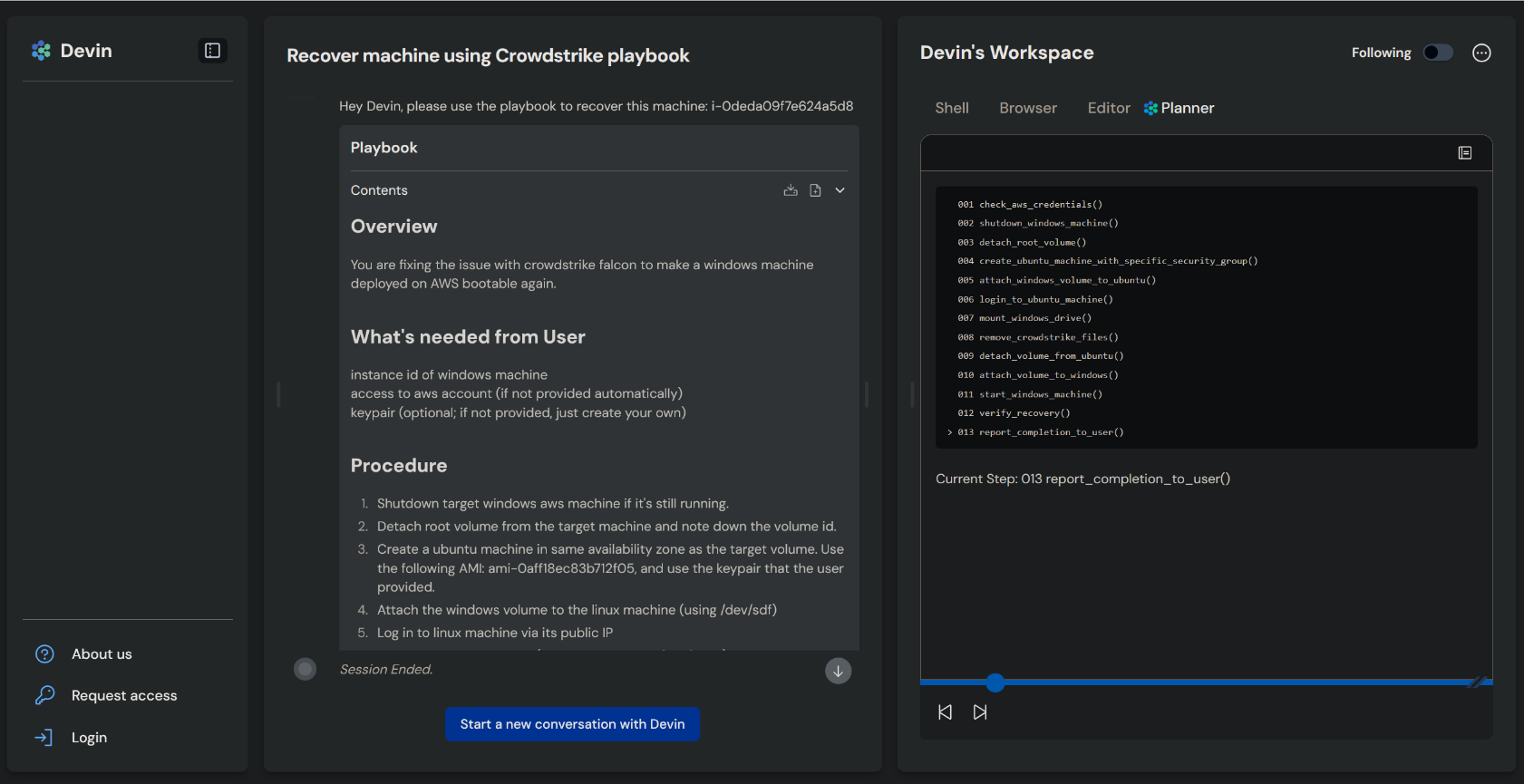Select plan step 003 detach_root_volume()
Viewport: 1524px width, 784px height.
tap(1022, 242)
